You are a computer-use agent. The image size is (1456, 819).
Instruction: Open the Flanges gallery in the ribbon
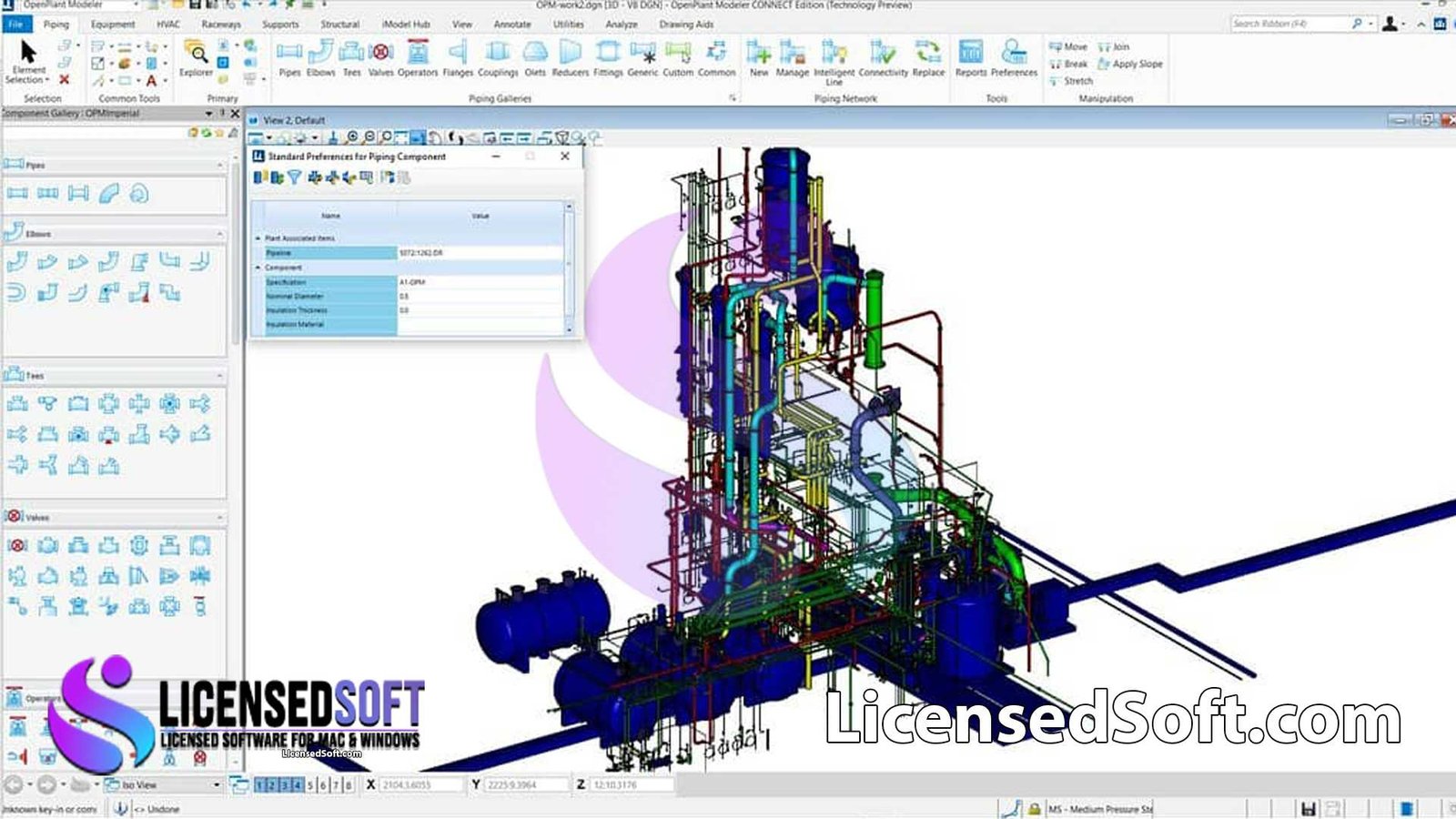[458, 58]
